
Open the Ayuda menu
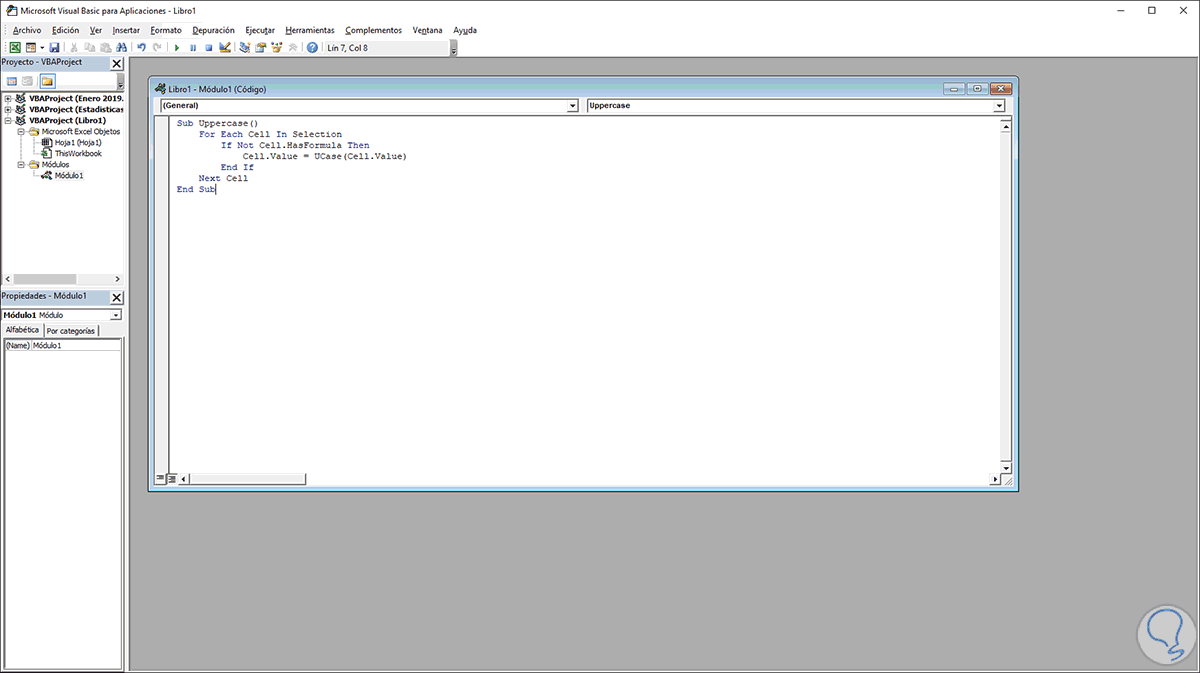pos(465,30)
